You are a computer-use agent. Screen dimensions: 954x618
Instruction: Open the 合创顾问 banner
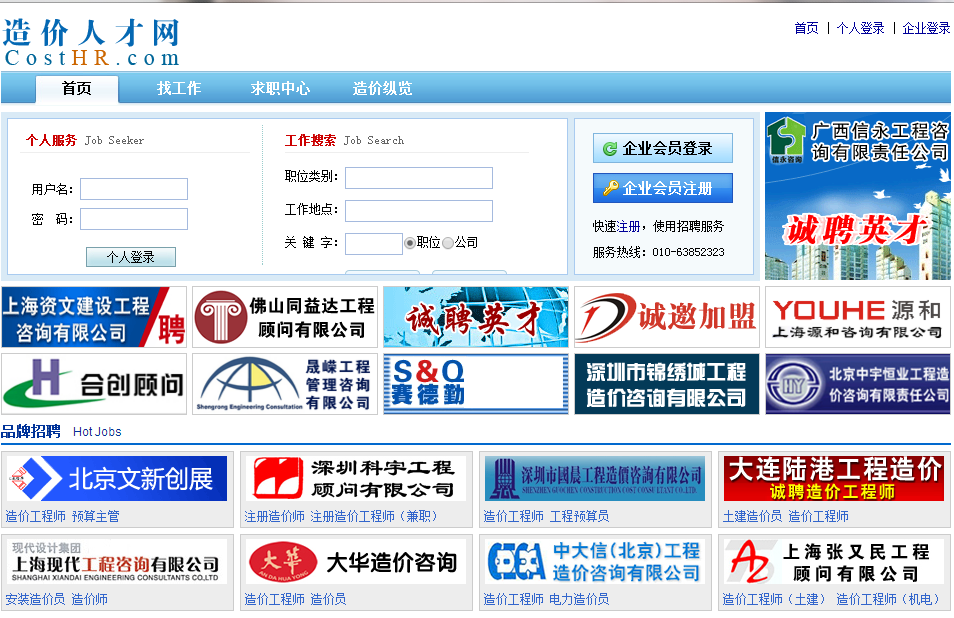(94, 384)
